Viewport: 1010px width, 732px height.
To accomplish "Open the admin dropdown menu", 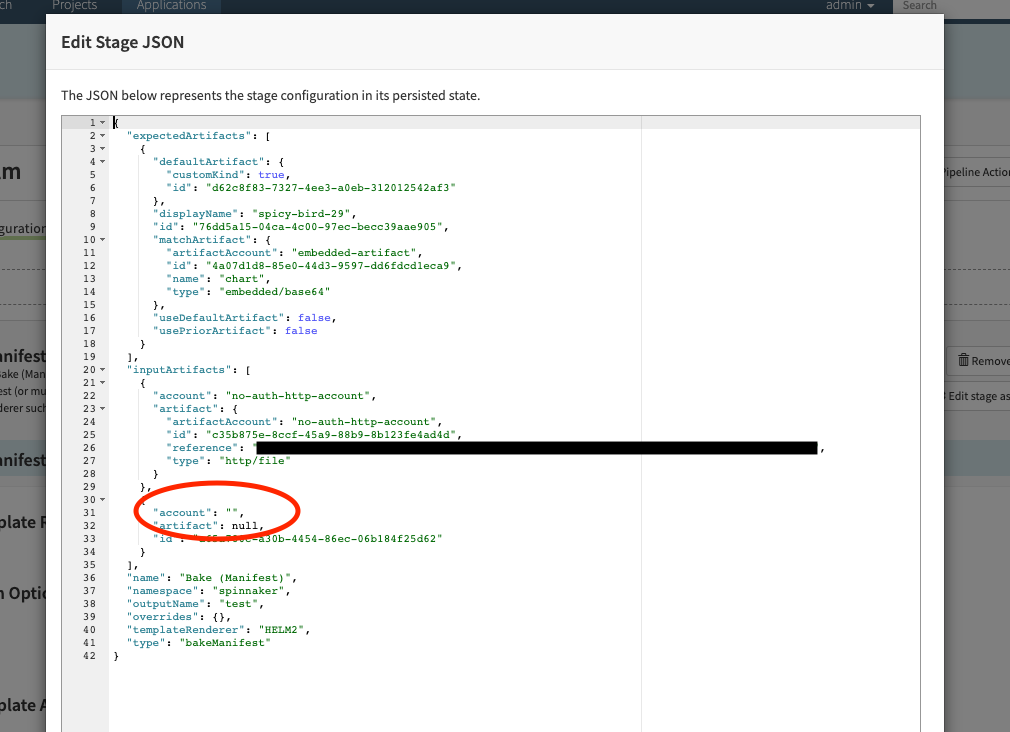I will pos(850,5).
